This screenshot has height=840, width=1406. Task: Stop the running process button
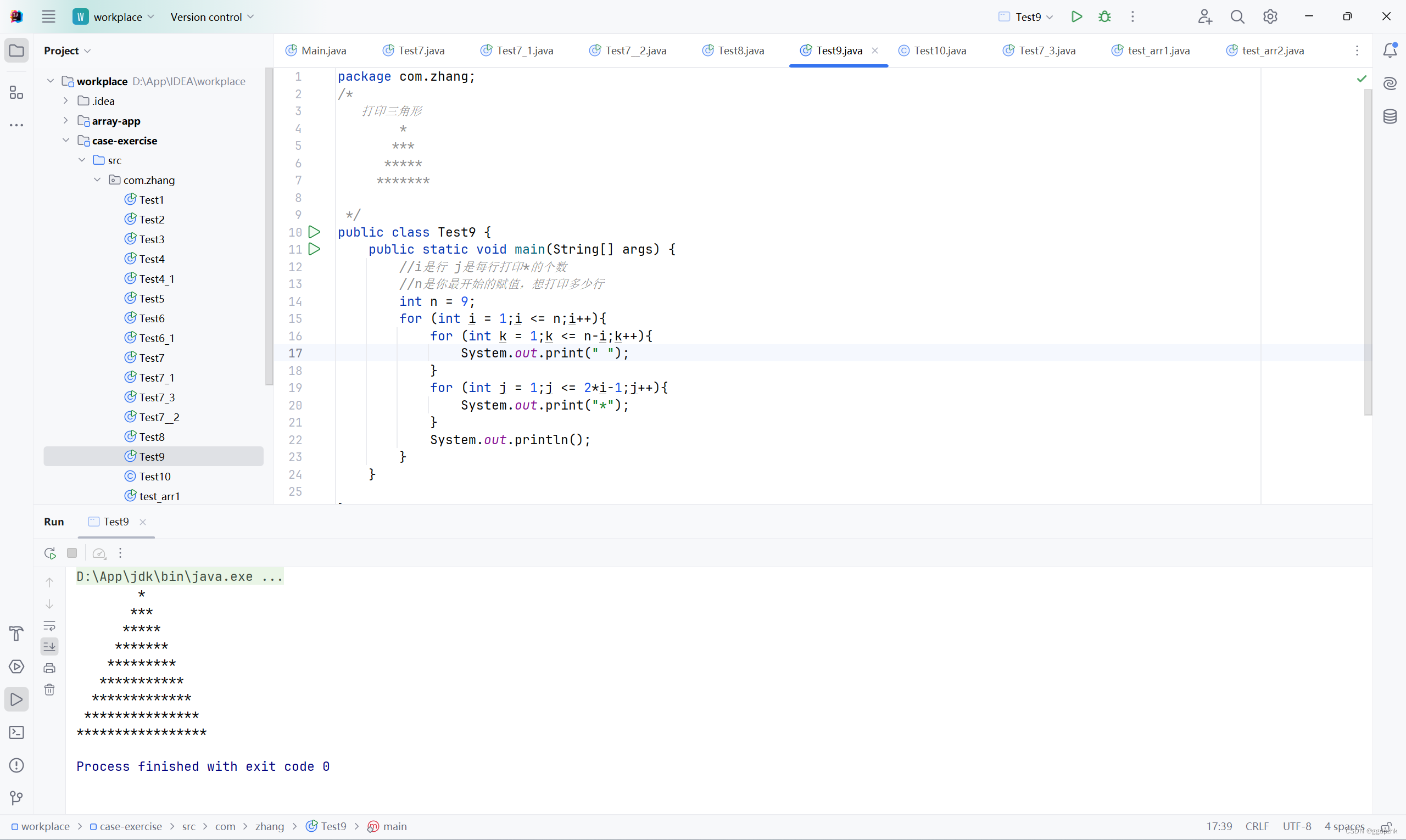click(x=72, y=553)
